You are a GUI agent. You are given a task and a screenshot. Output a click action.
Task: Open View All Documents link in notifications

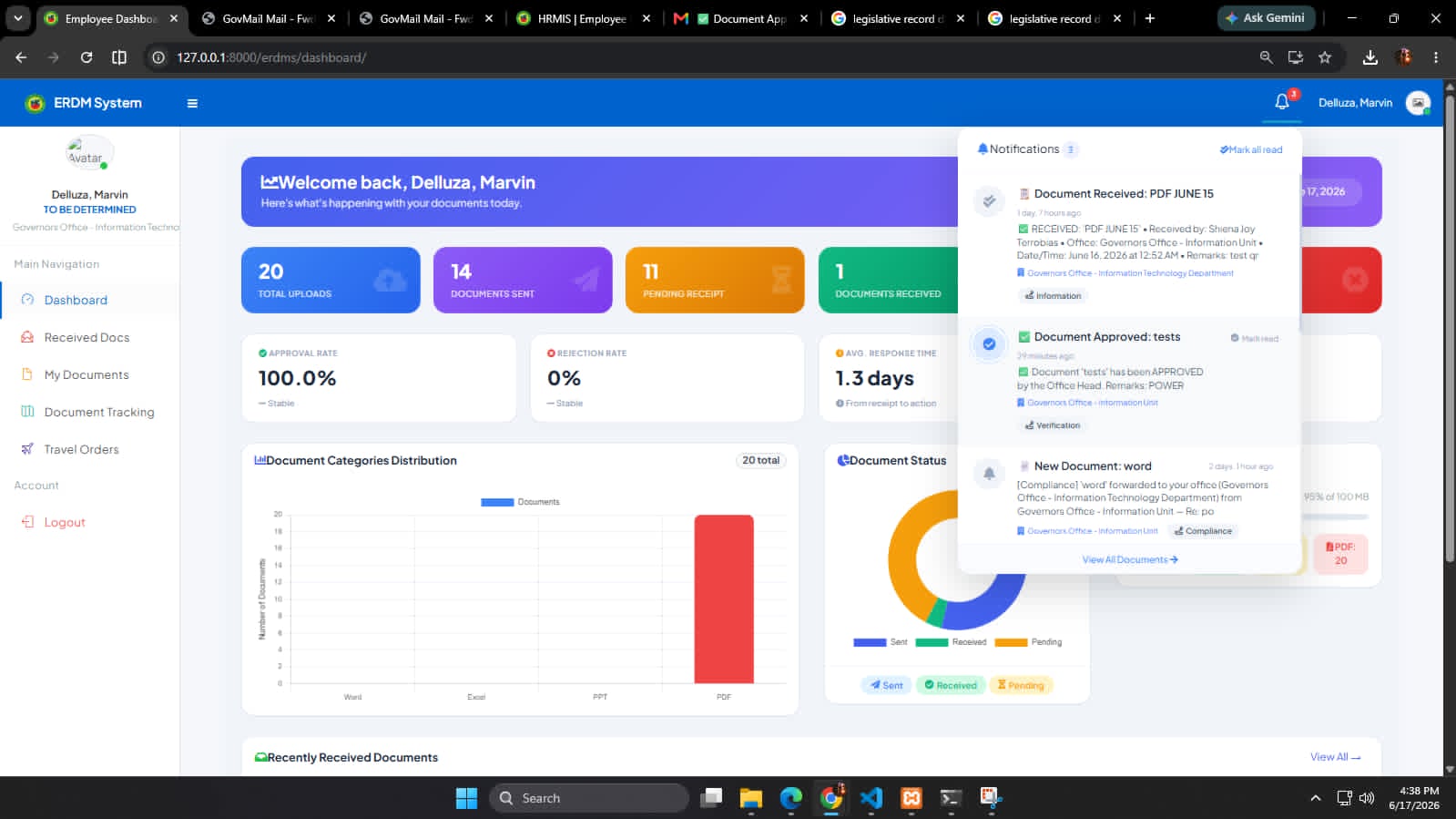1130,559
